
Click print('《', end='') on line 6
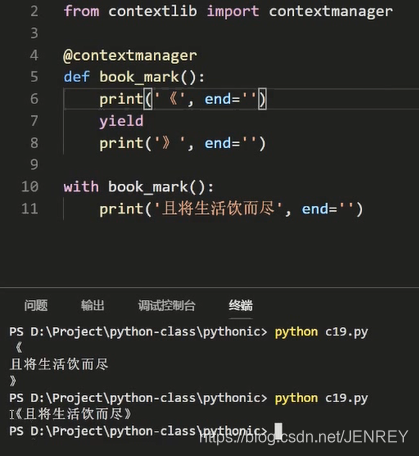(182, 99)
